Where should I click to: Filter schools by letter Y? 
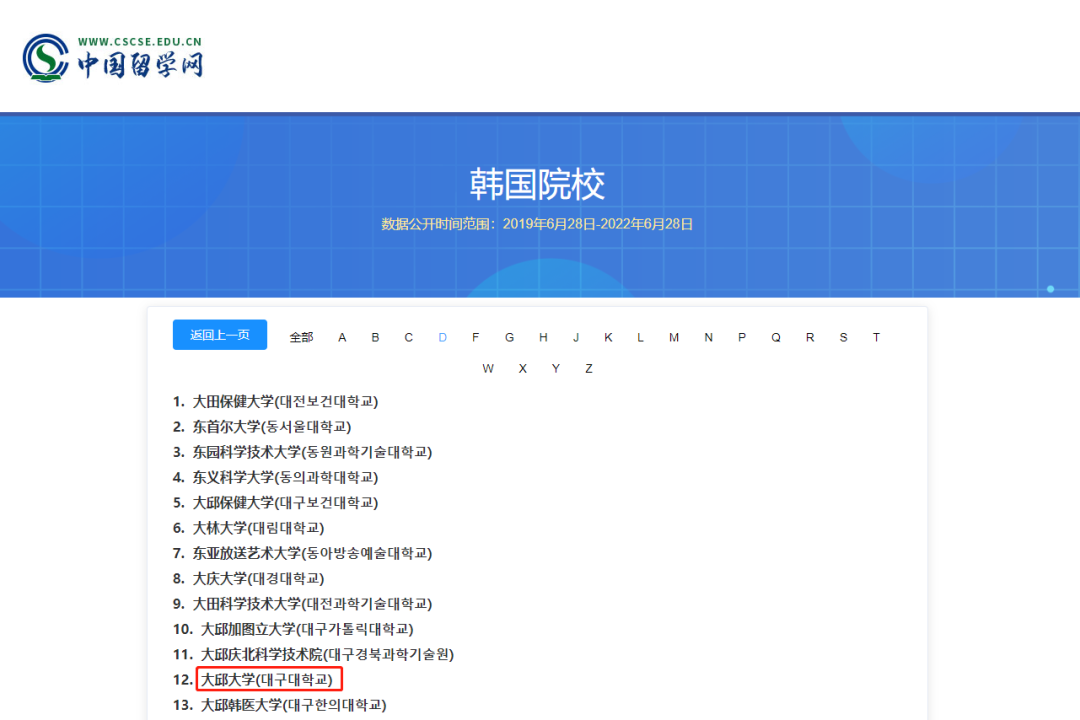click(x=555, y=369)
